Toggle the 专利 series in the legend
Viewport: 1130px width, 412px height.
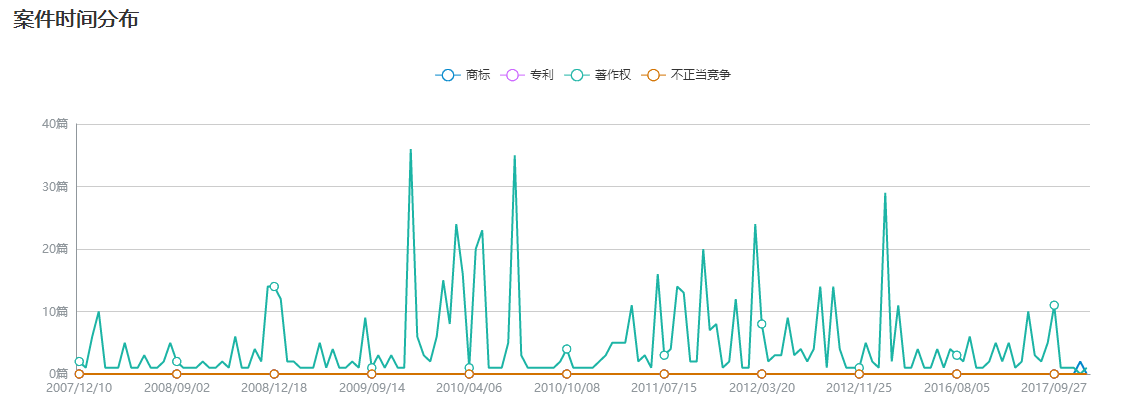(x=527, y=74)
